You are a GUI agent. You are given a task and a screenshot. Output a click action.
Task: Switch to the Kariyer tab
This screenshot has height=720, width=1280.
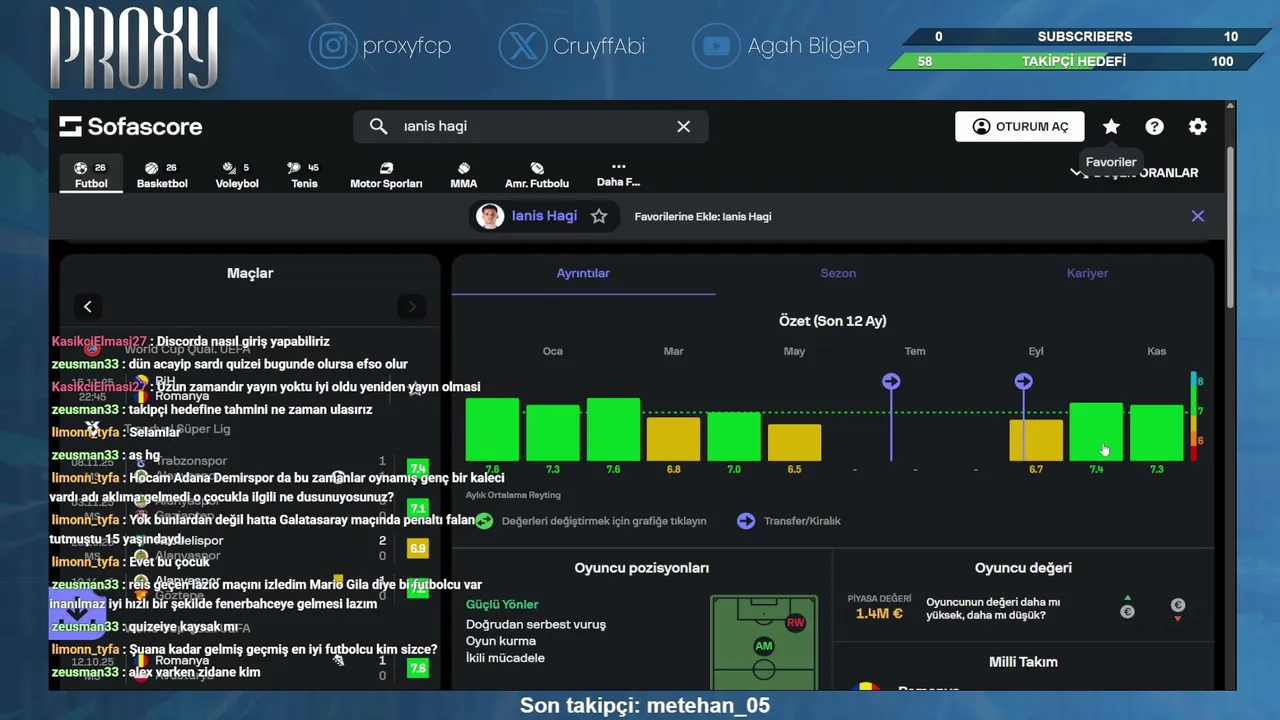[1087, 273]
